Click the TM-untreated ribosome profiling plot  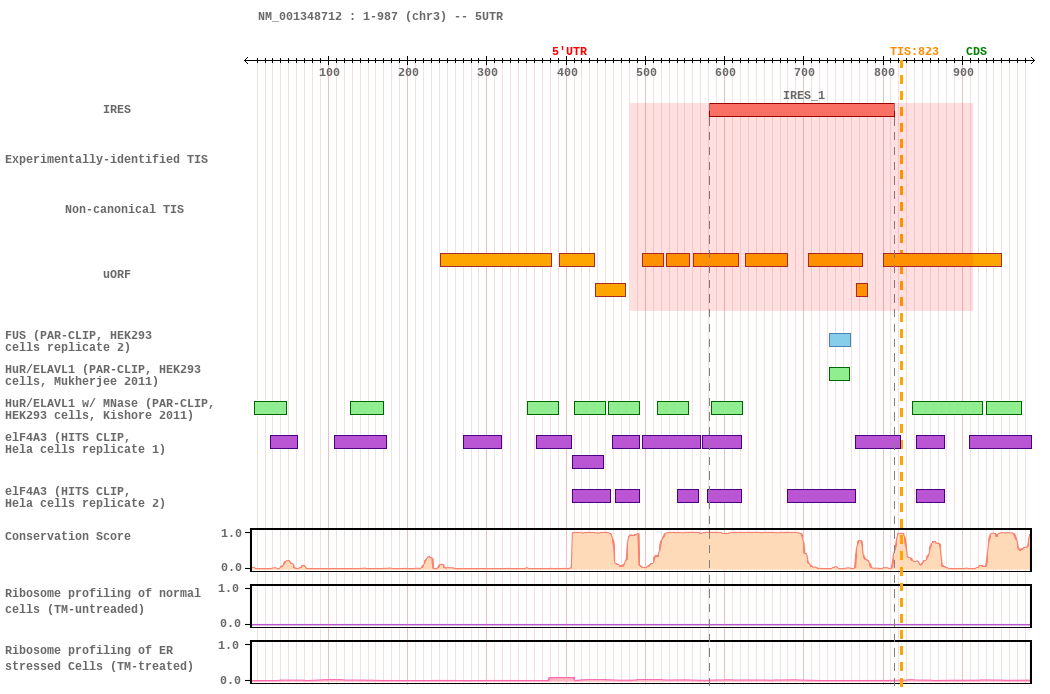pos(640,606)
